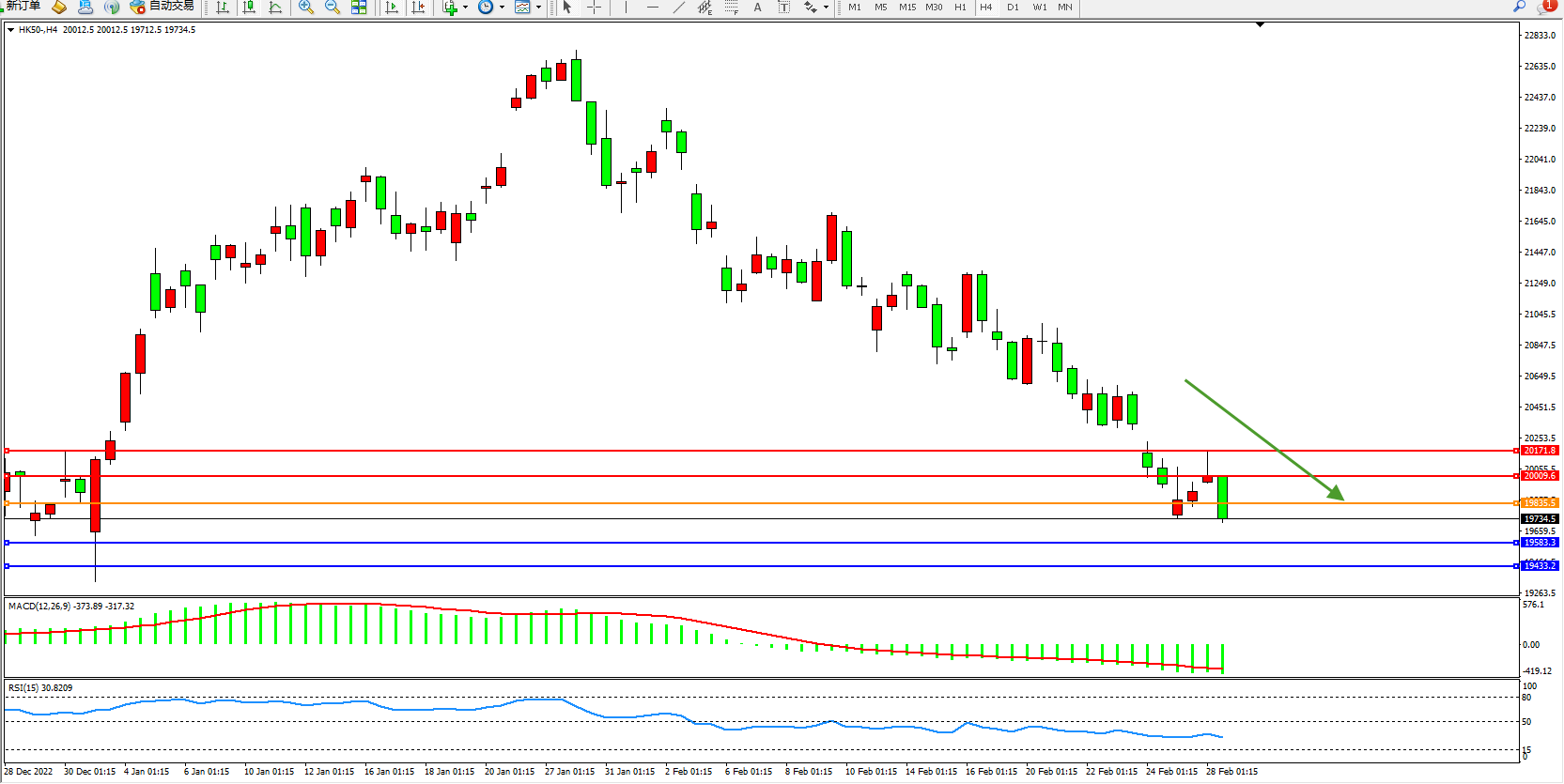Switch chart to bar chart mode
The height and width of the screenshot is (784, 1564).
[x=223, y=8]
